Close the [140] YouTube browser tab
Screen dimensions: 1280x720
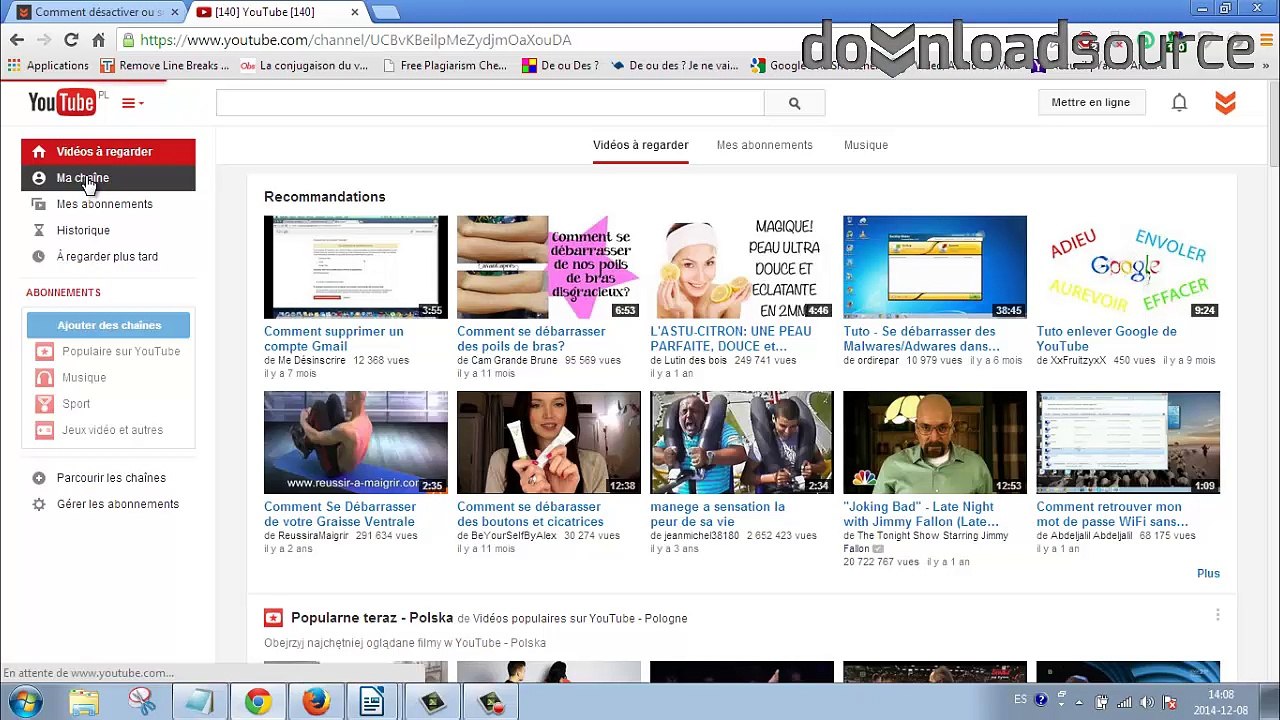[x=354, y=12]
